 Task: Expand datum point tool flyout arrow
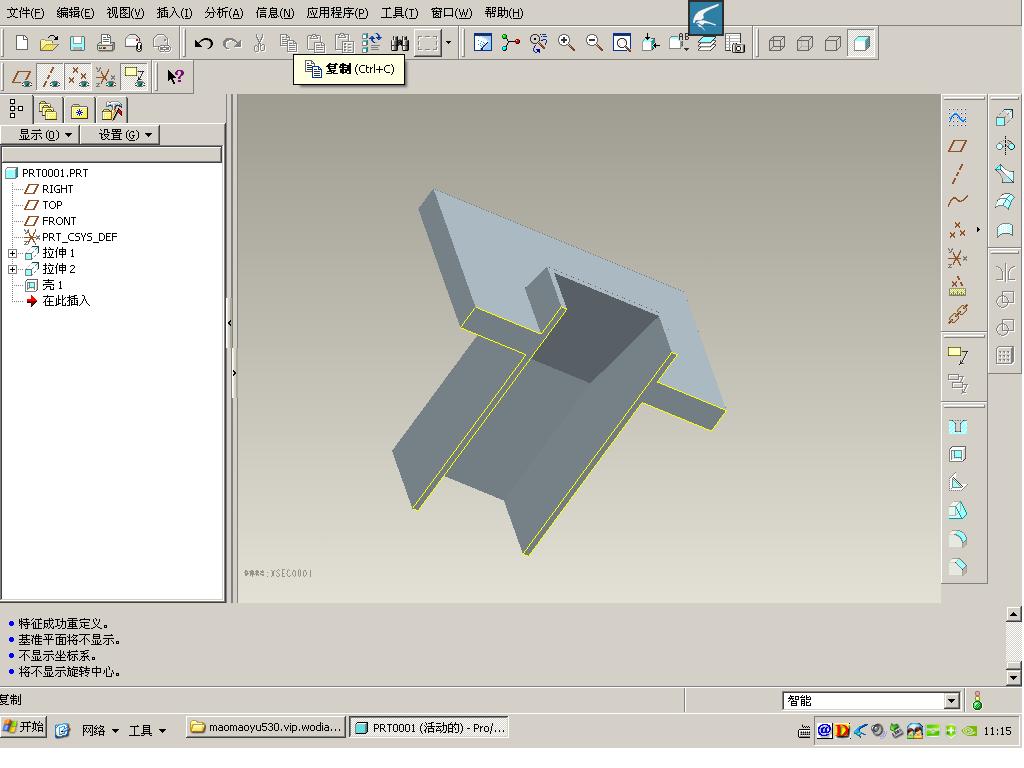pyautogui.click(x=978, y=230)
